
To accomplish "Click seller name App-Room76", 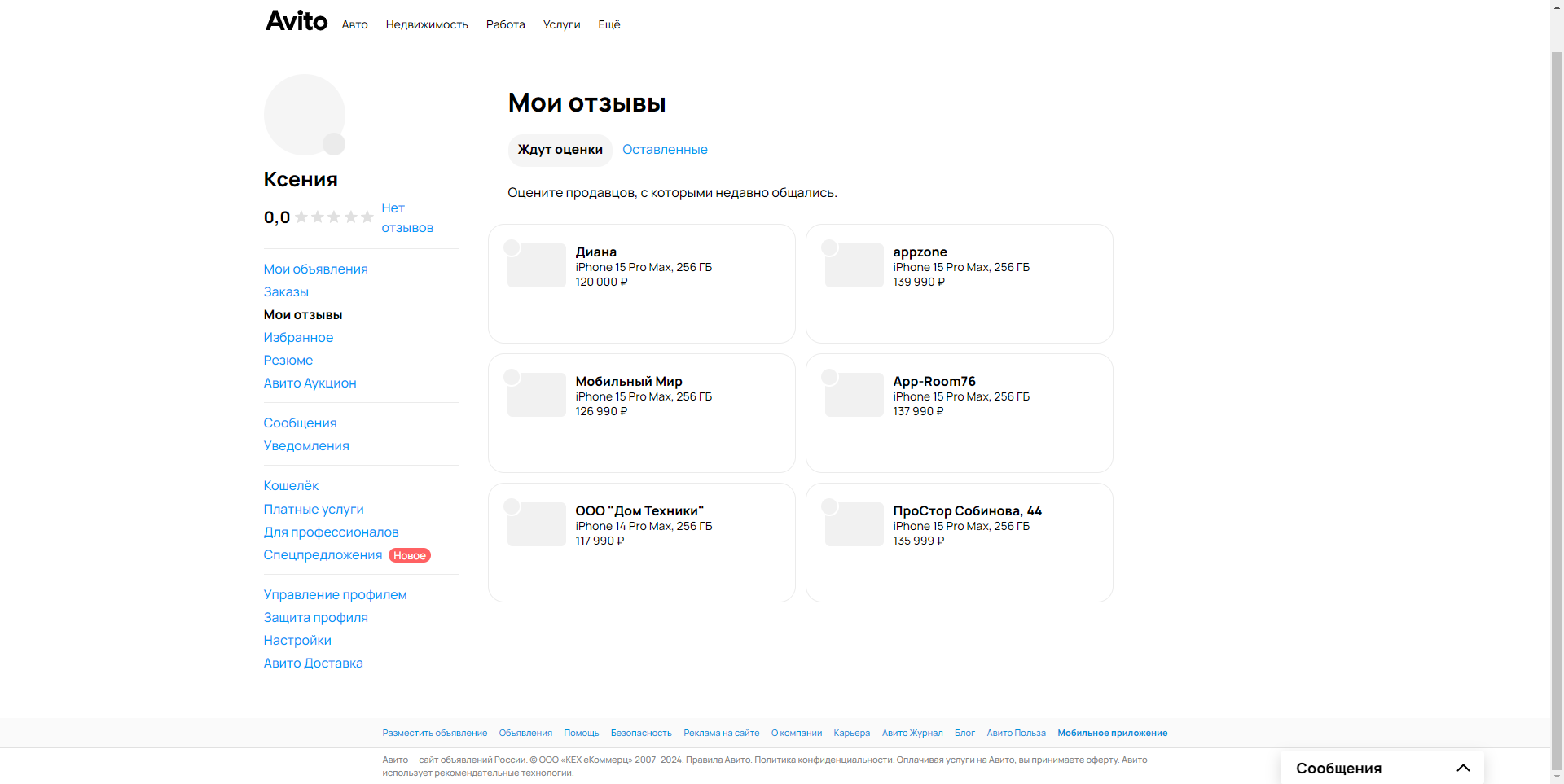I will (934, 382).
